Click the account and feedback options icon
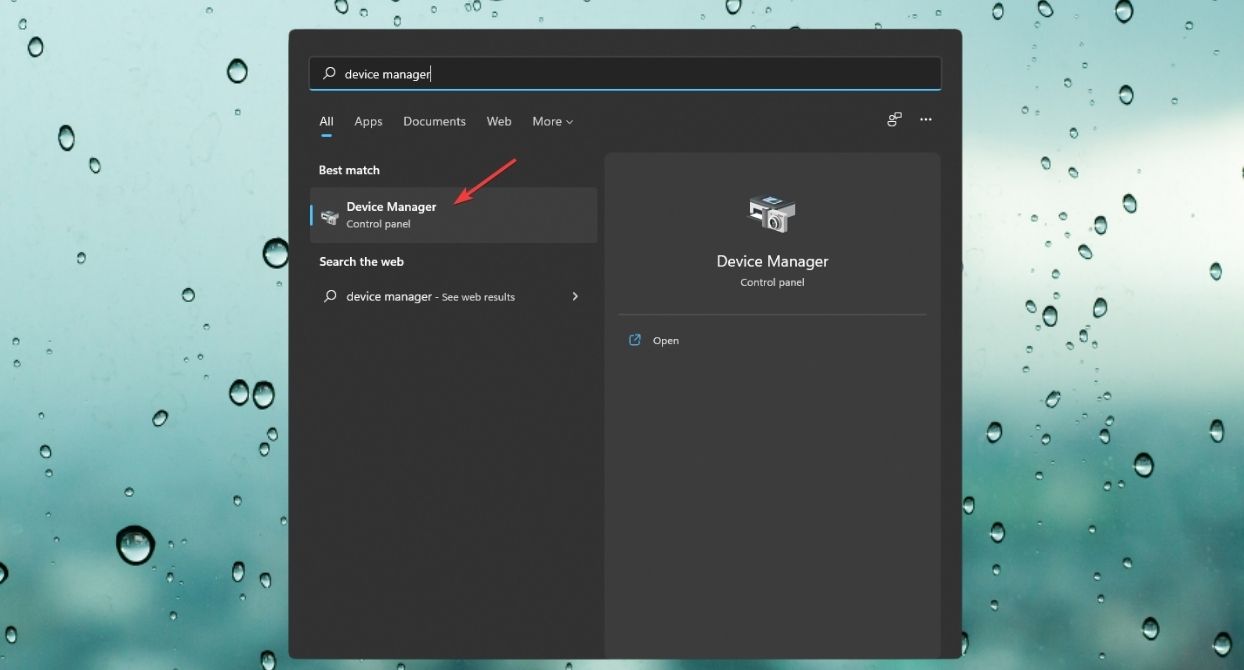The width and height of the screenshot is (1244, 670). point(893,119)
